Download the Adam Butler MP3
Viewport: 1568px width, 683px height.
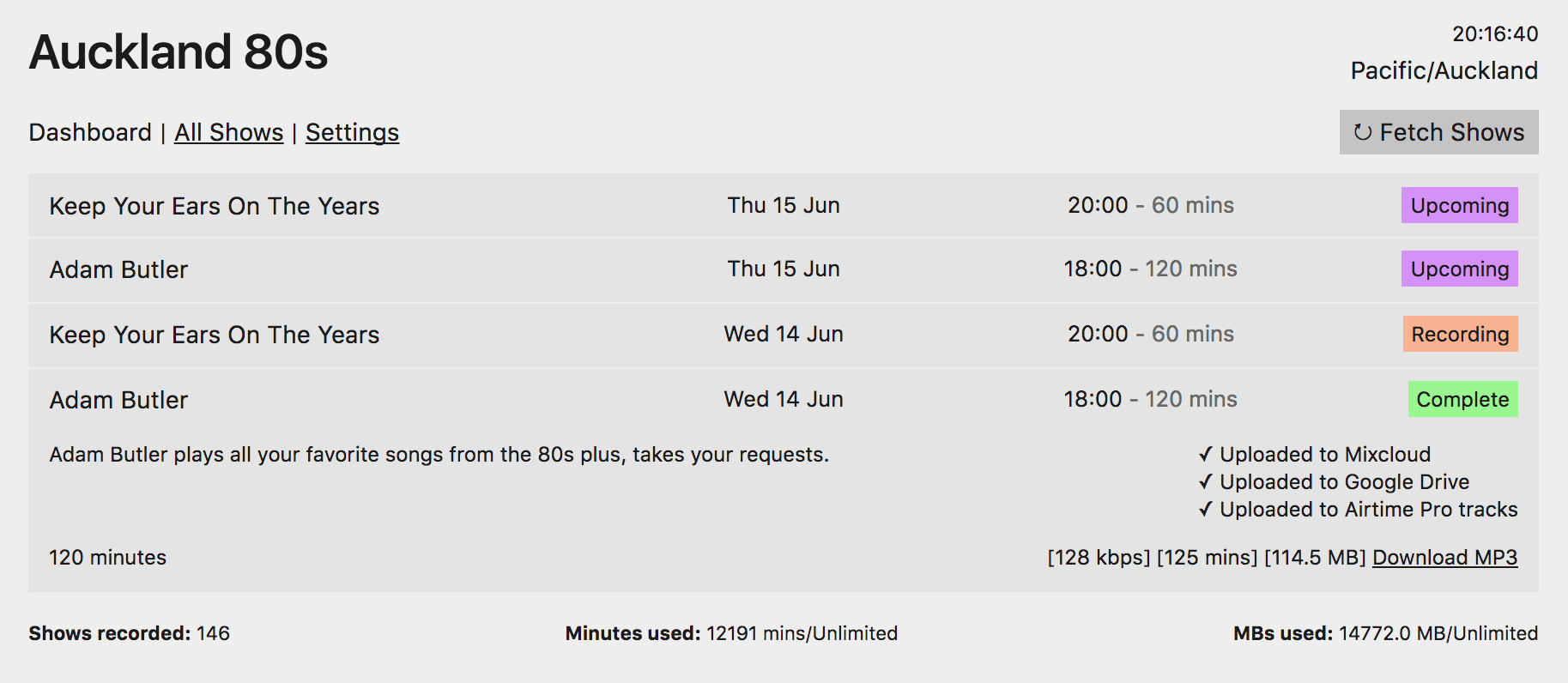tap(1444, 558)
